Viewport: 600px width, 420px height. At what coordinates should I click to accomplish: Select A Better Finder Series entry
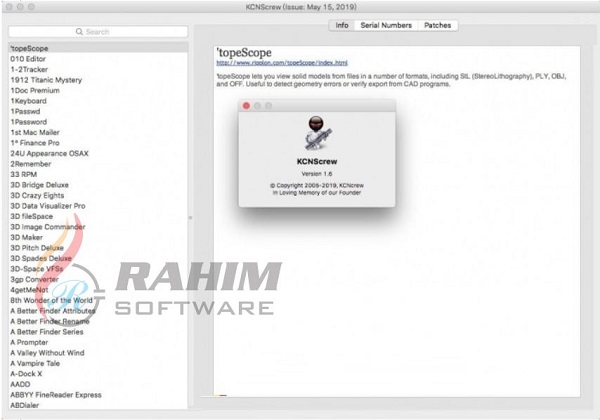(98, 332)
